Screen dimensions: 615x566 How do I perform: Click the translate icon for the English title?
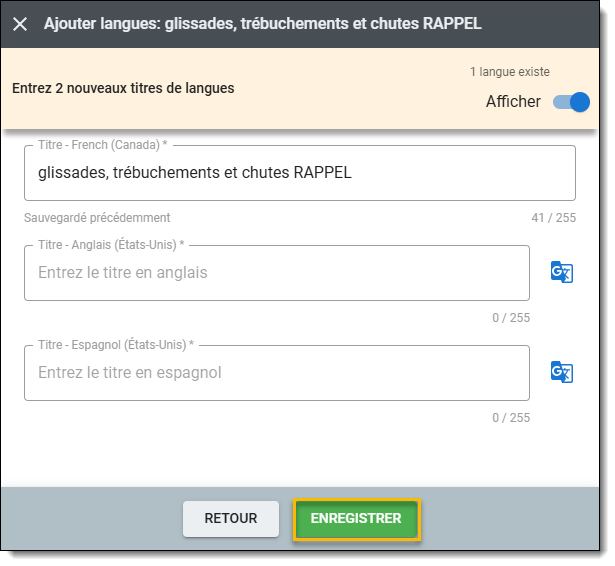point(562,272)
